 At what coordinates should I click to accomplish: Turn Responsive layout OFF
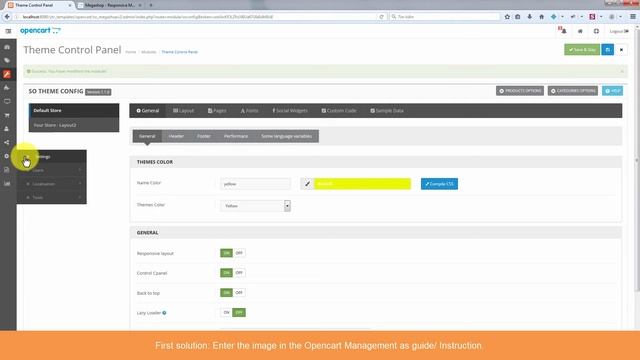(x=239, y=253)
